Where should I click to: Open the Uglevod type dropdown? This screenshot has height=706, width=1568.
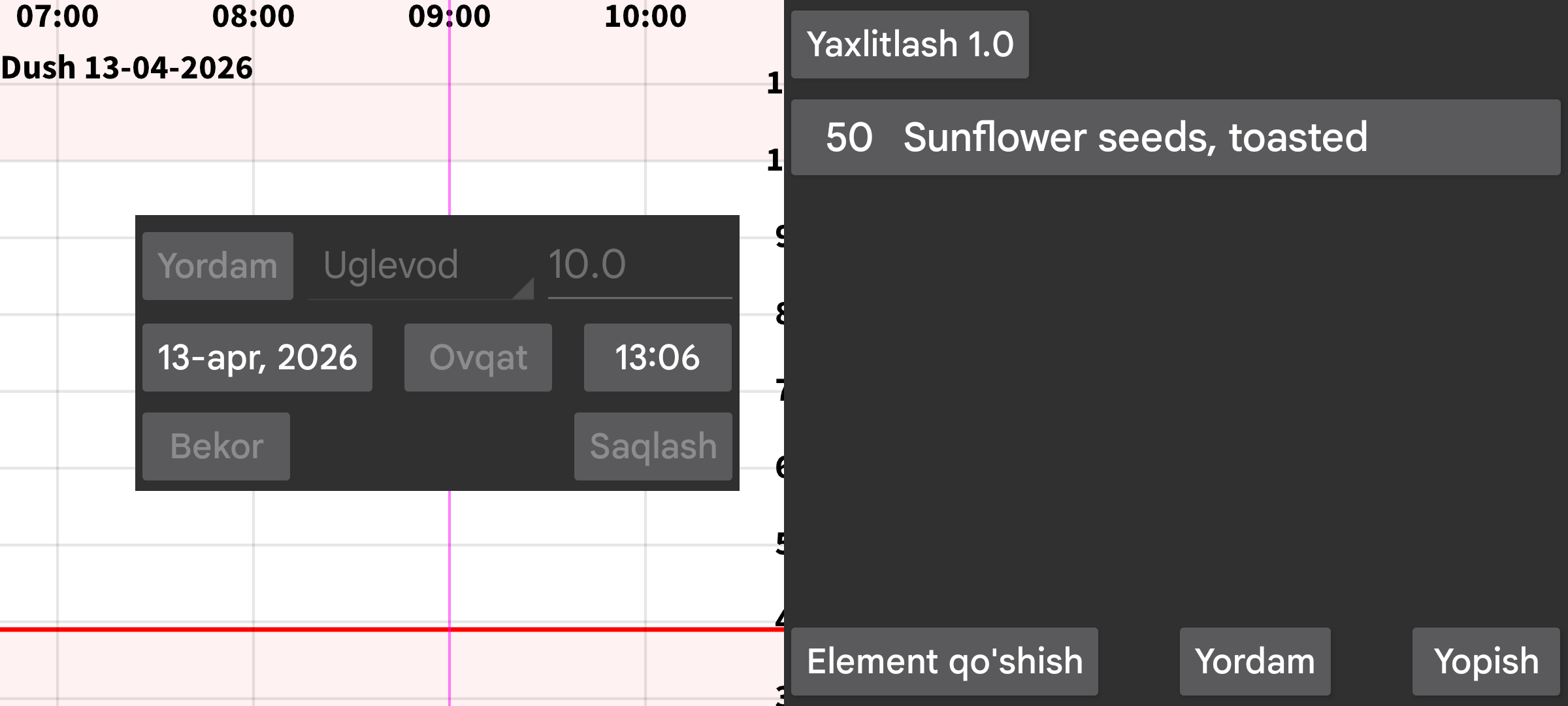[x=420, y=266]
